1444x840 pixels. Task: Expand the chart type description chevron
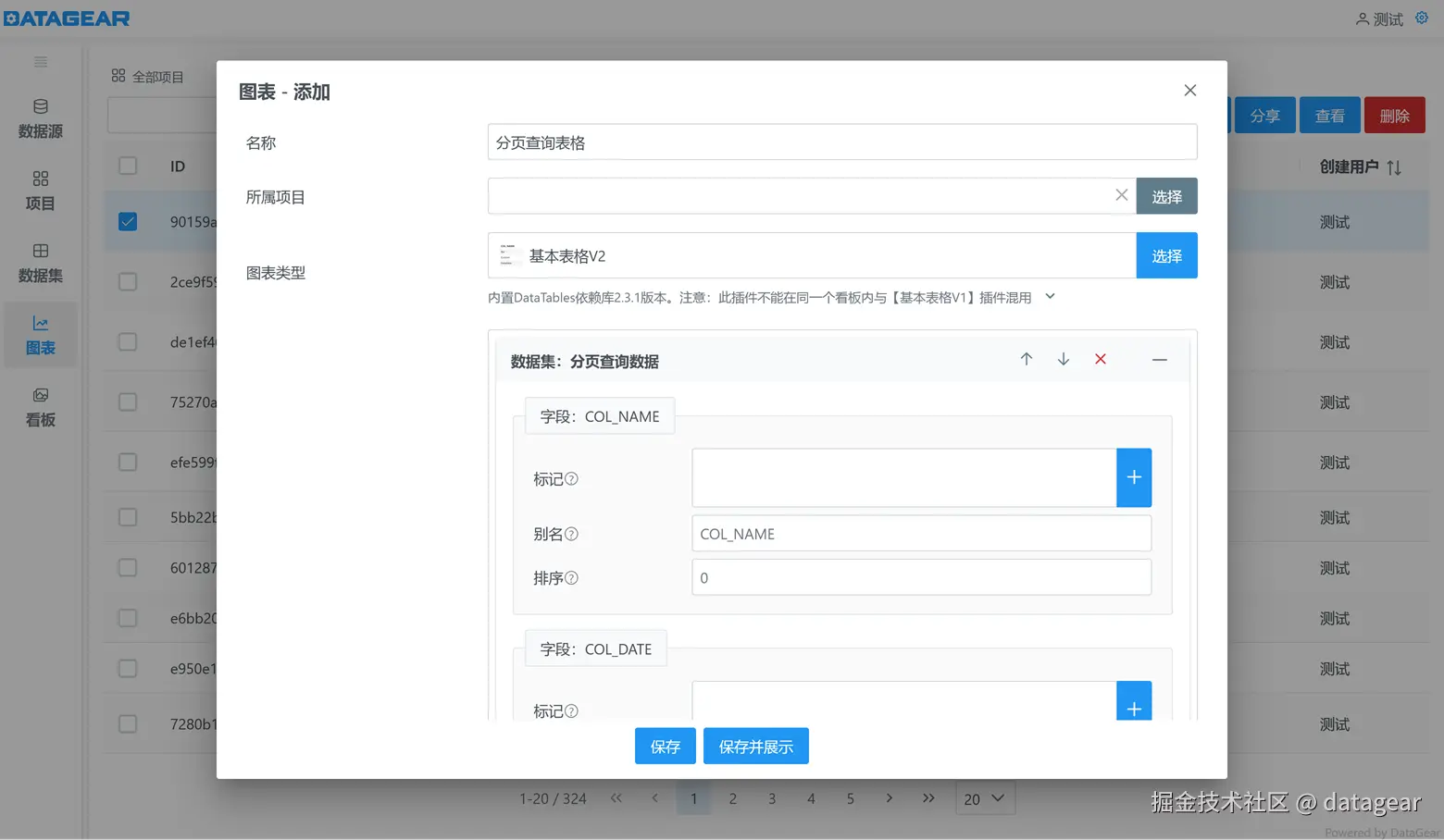coord(1050,297)
